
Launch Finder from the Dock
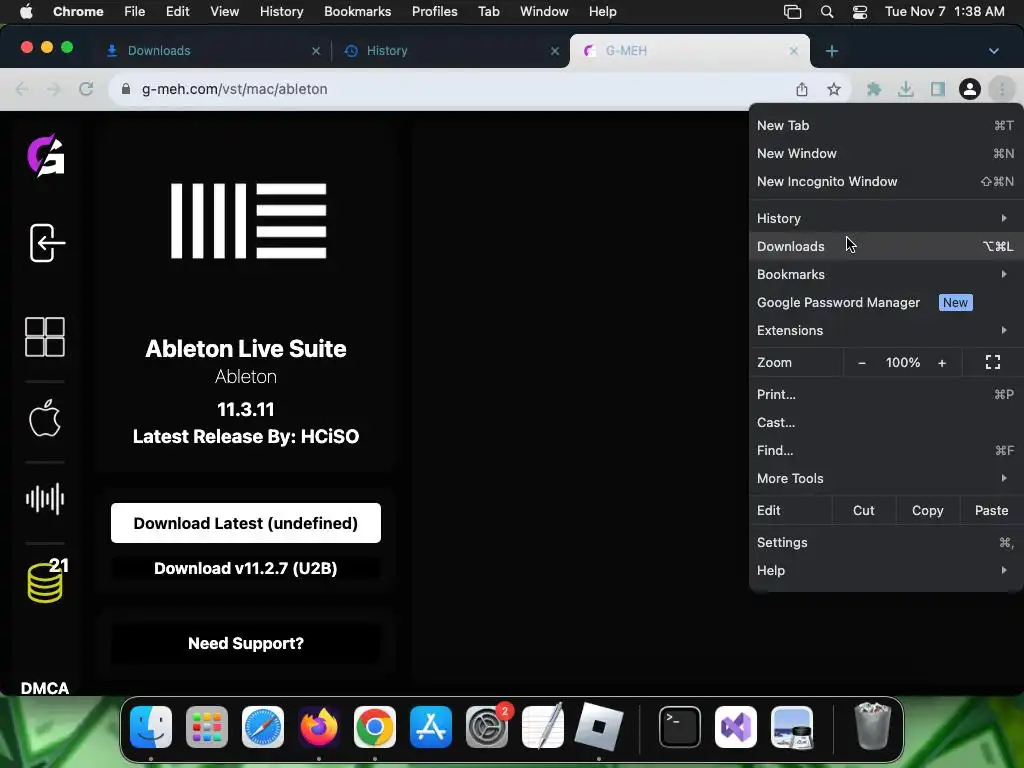pyautogui.click(x=151, y=727)
